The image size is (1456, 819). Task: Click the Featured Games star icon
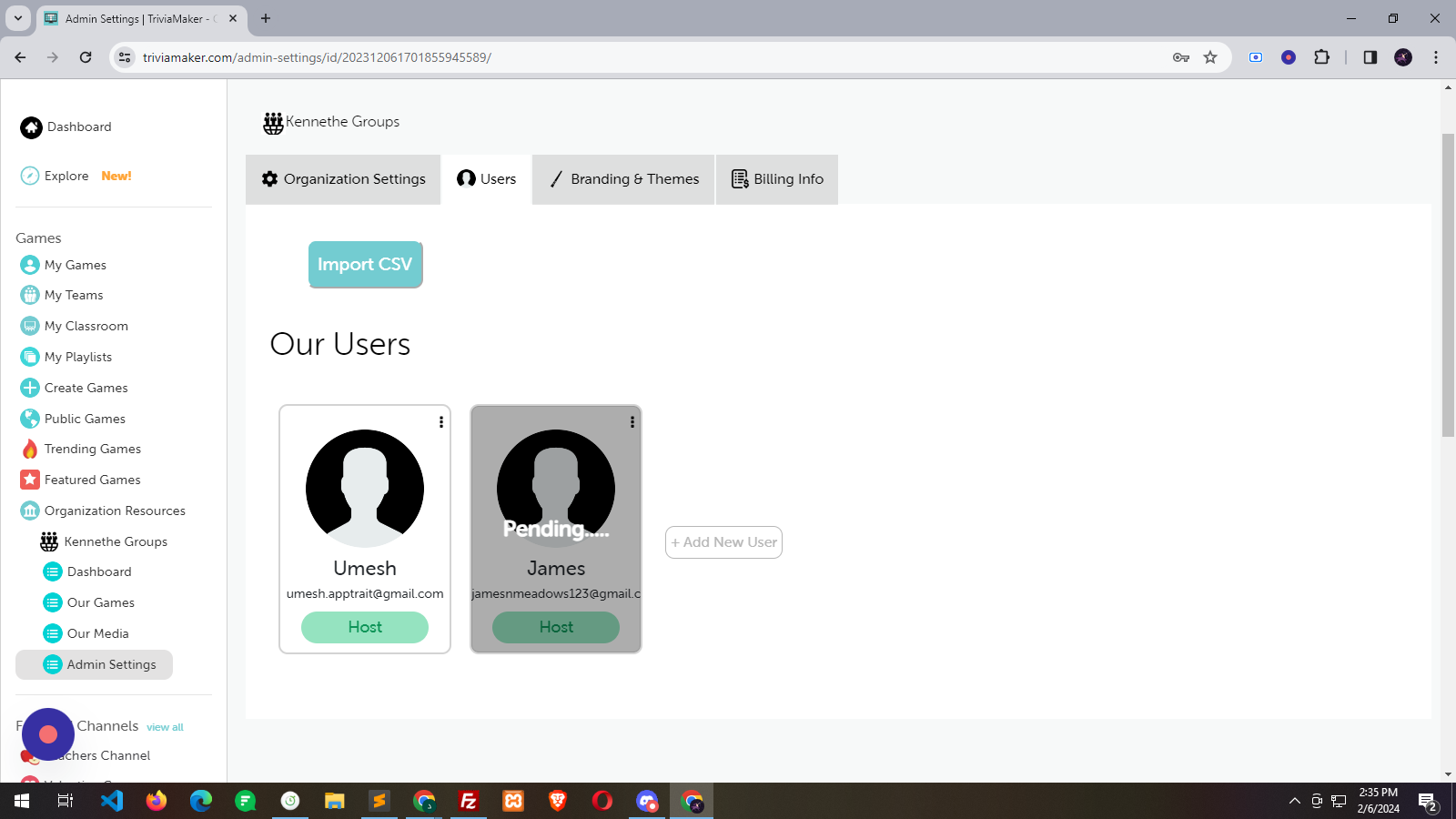coord(30,480)
